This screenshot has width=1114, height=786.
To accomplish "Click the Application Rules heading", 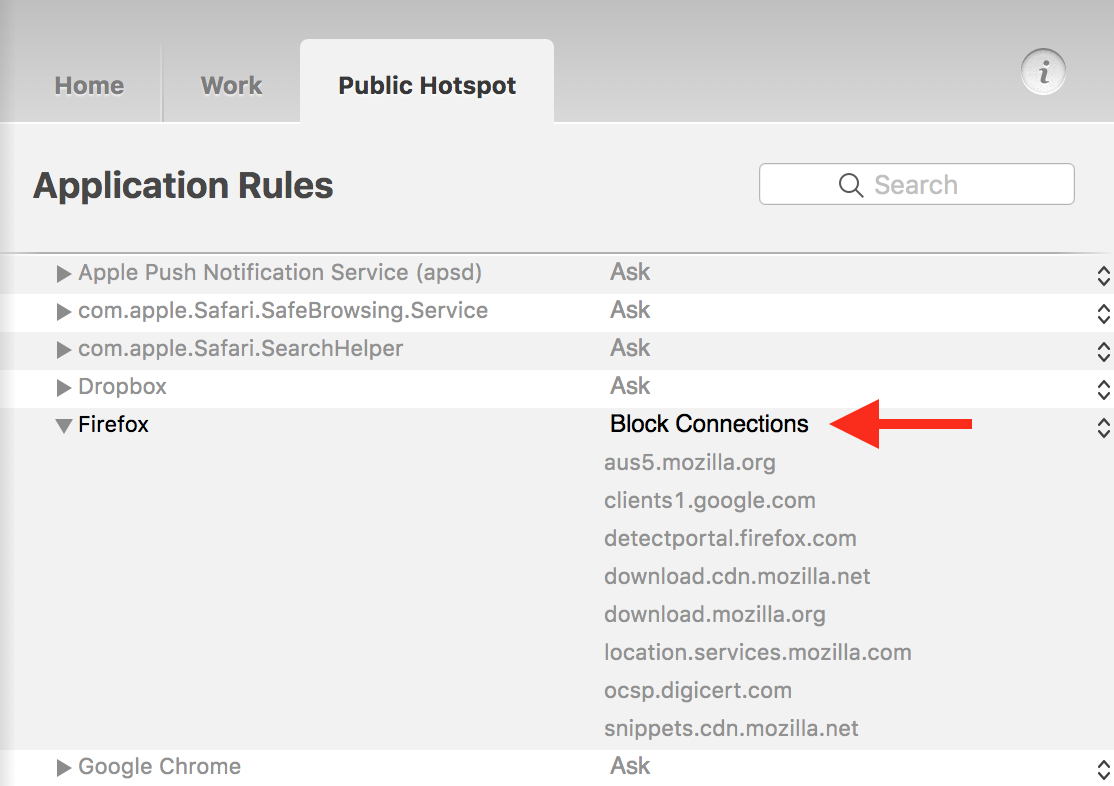I will point(183,186).
